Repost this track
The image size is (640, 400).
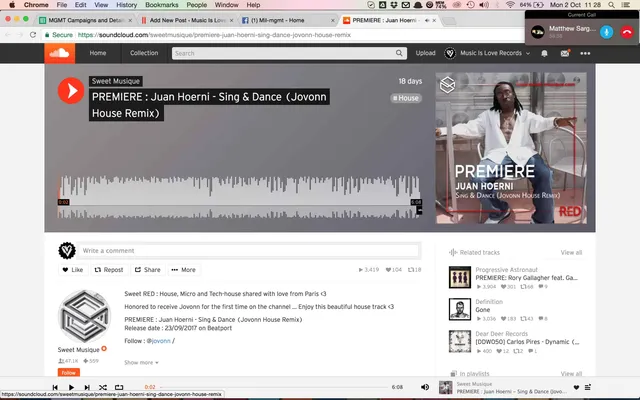[x=109, y=270]
